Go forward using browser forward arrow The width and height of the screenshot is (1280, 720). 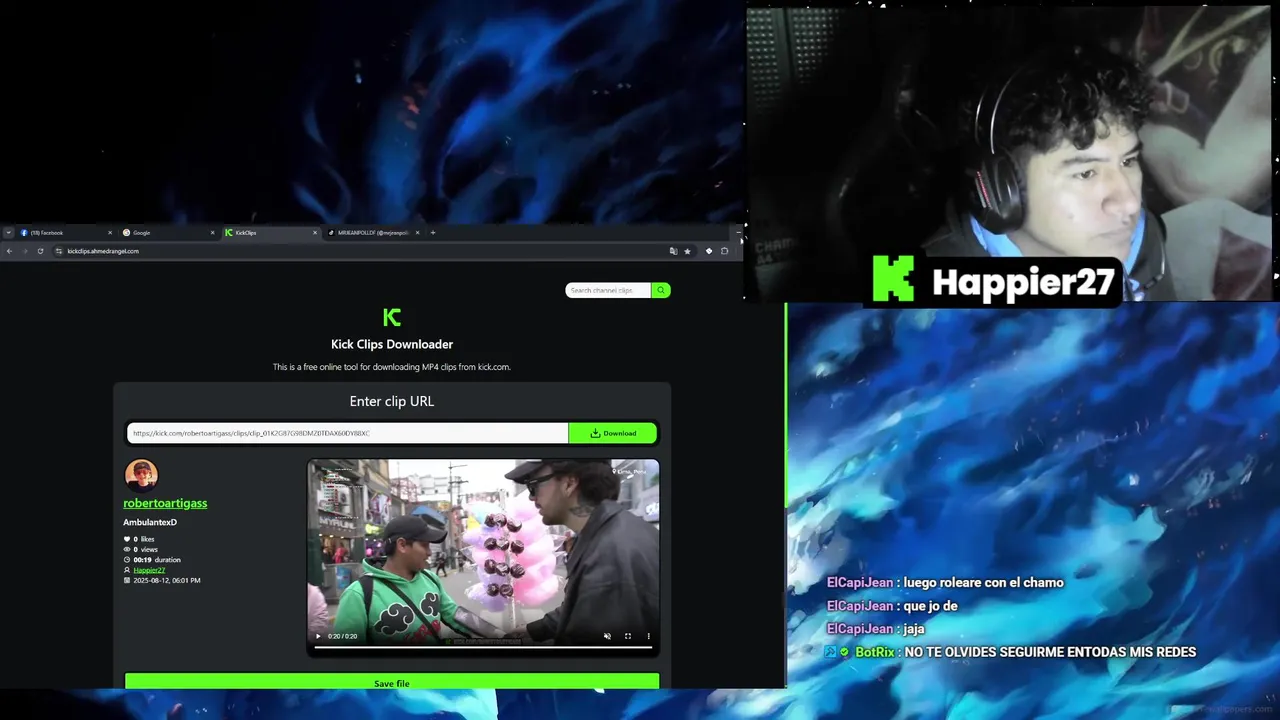click(24, 251)
